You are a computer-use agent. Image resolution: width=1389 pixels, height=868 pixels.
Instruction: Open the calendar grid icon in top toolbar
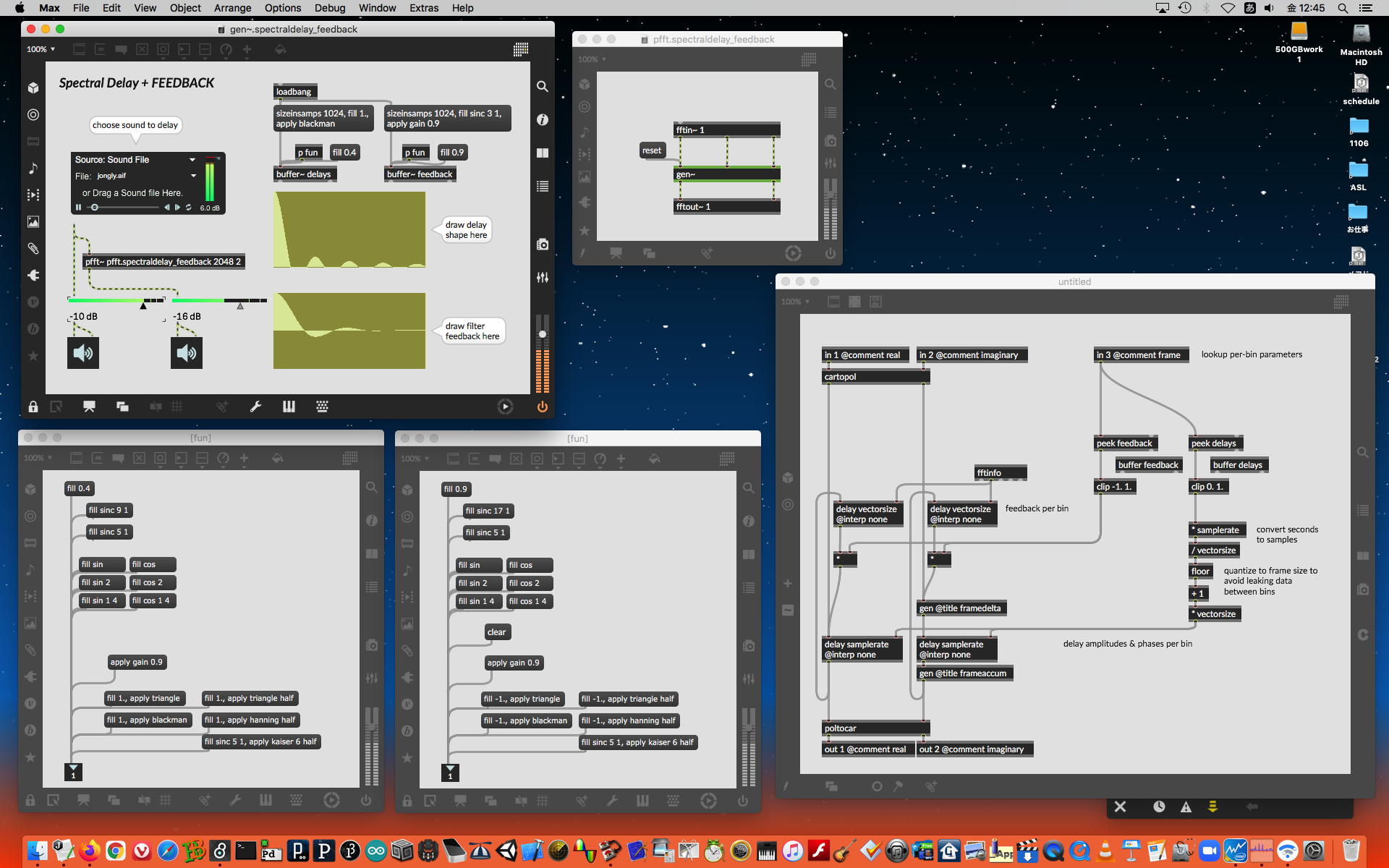pos(520,49)
